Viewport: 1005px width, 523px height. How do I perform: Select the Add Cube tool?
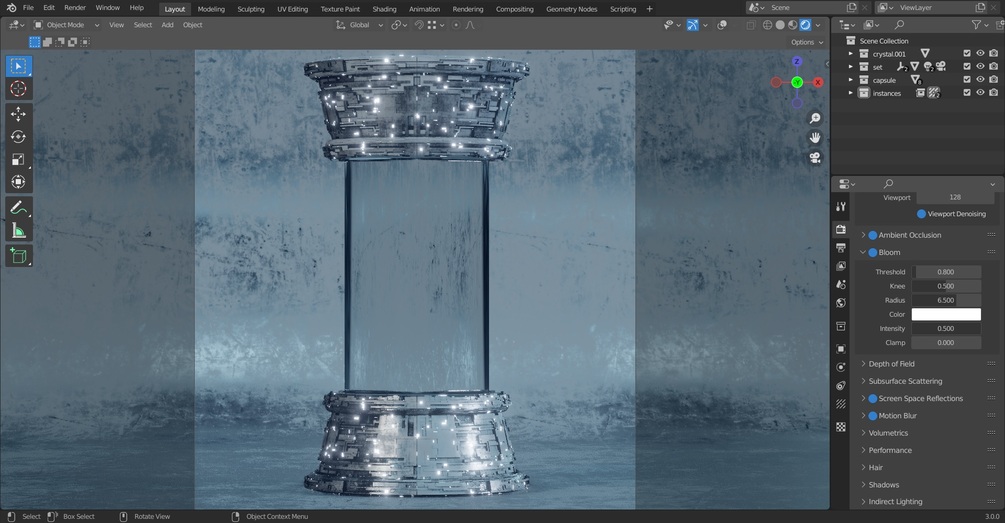(x=19, y=256)
